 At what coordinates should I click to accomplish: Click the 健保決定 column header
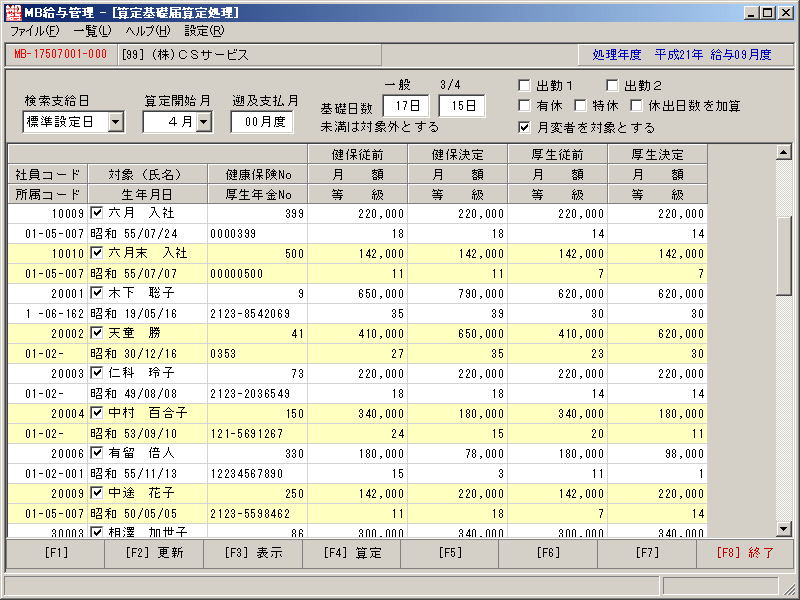pos(458,154)
